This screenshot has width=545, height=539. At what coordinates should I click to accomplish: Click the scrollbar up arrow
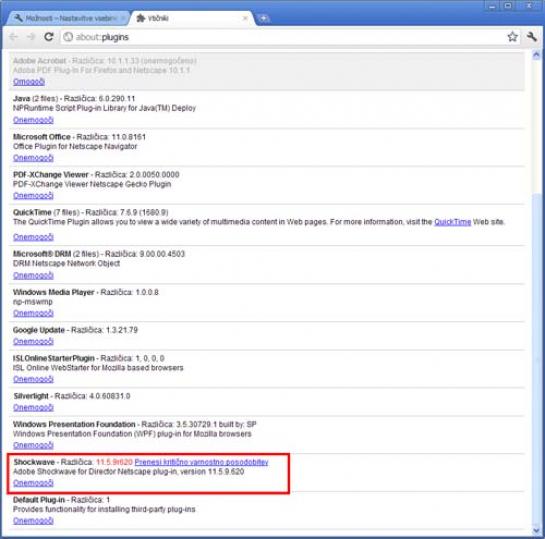tap(536, 55)
